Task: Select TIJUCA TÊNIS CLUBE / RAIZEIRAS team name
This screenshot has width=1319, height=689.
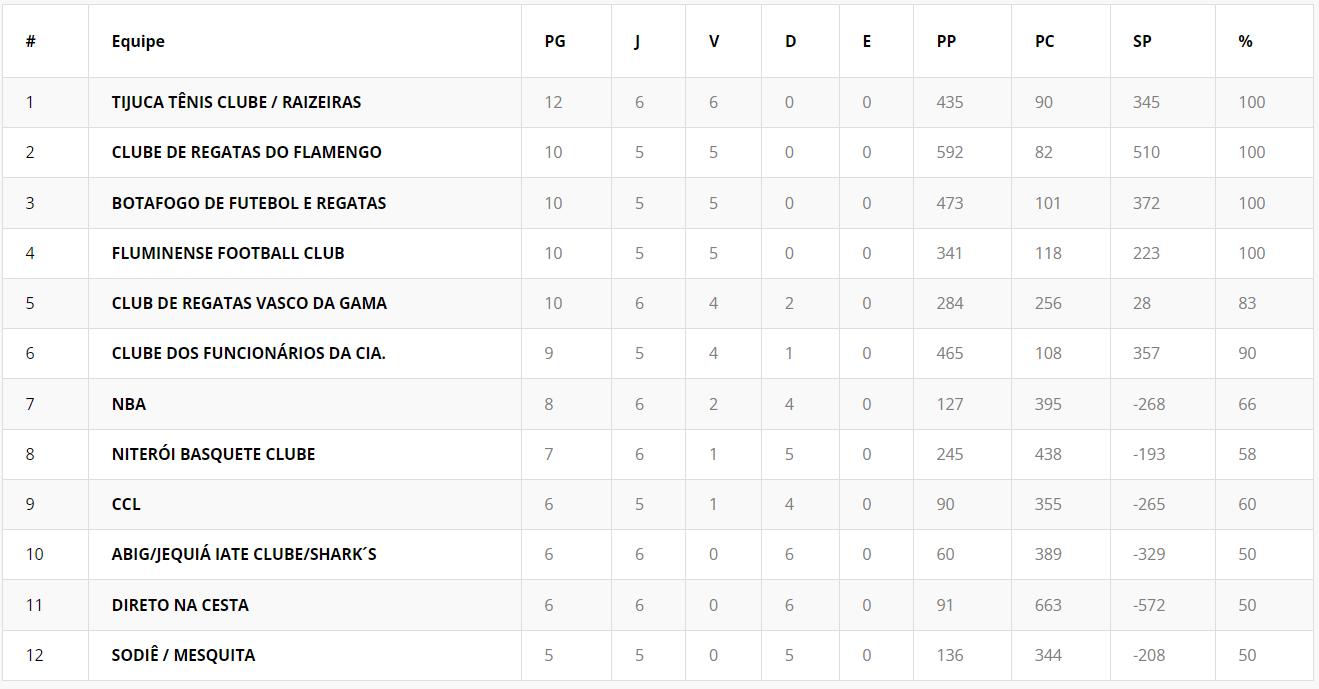Action: (236, 102)
